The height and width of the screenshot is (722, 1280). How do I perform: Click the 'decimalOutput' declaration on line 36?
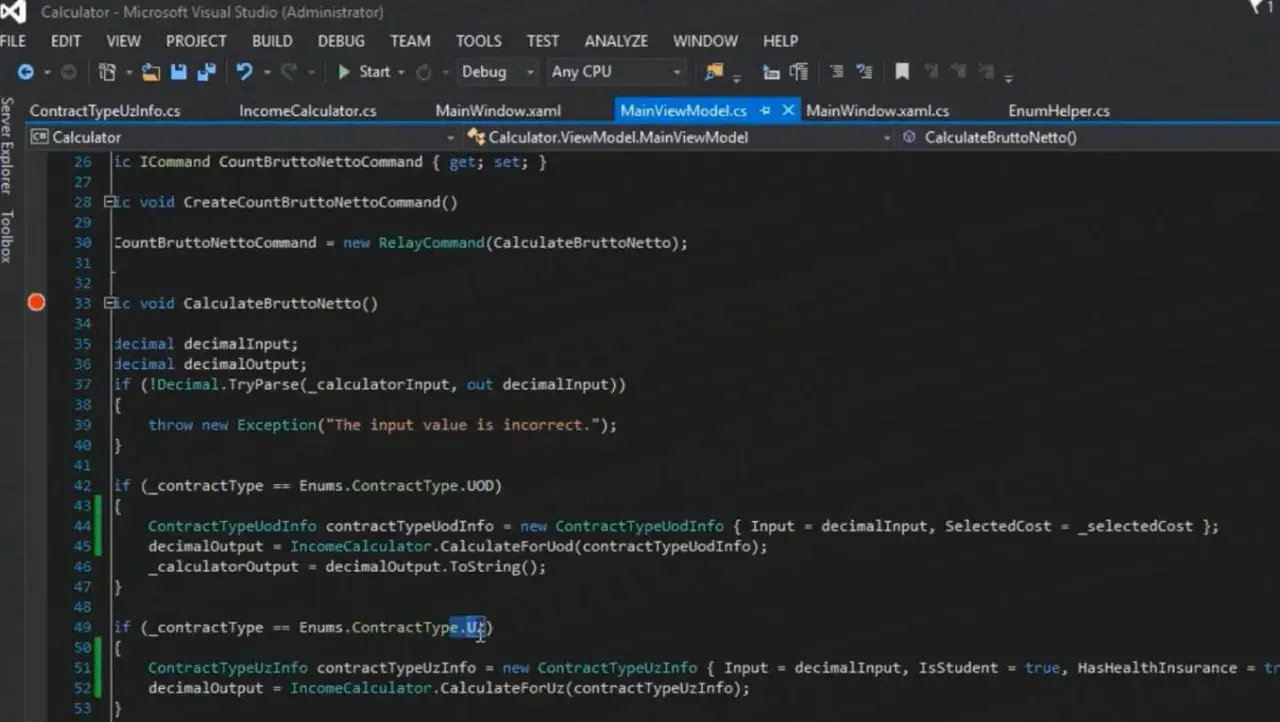tap(245, 364)
